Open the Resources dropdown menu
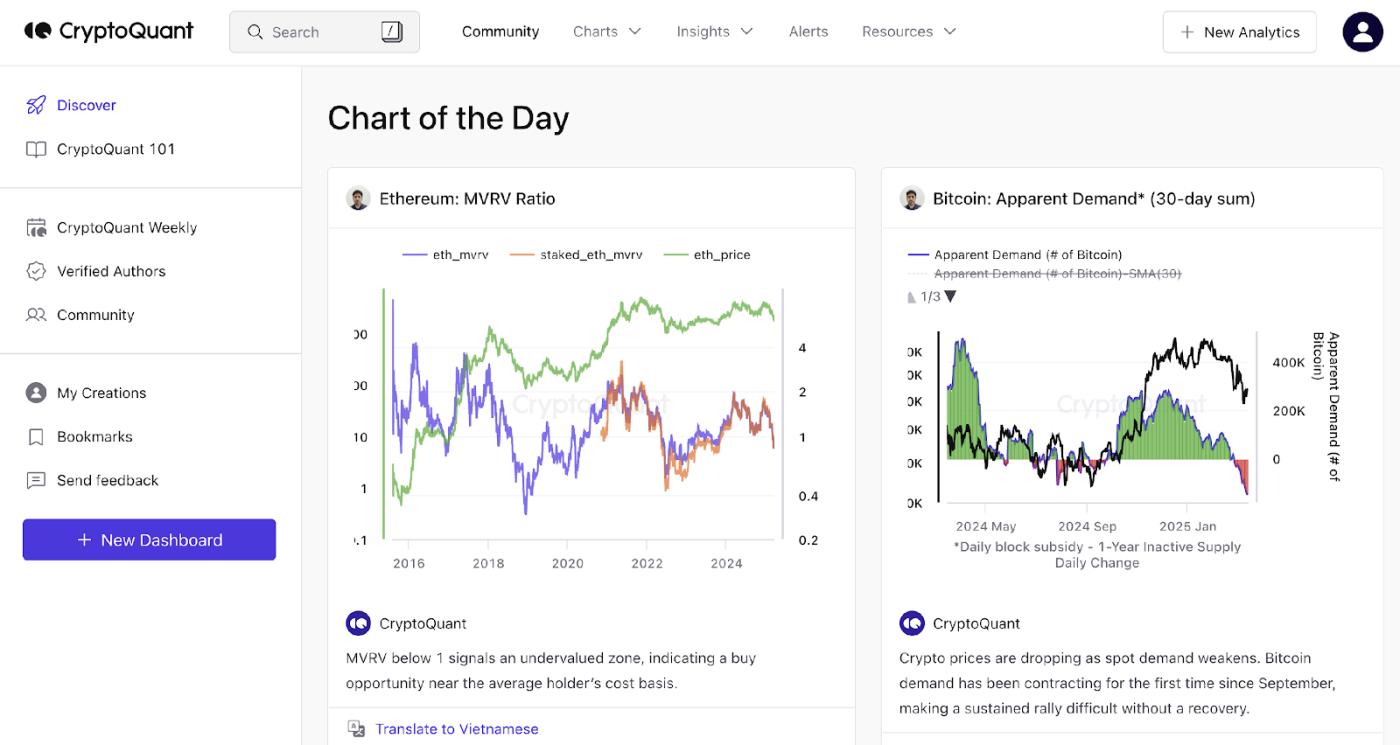The height and width of the screenshot is (745, 1400). point(909,32)
